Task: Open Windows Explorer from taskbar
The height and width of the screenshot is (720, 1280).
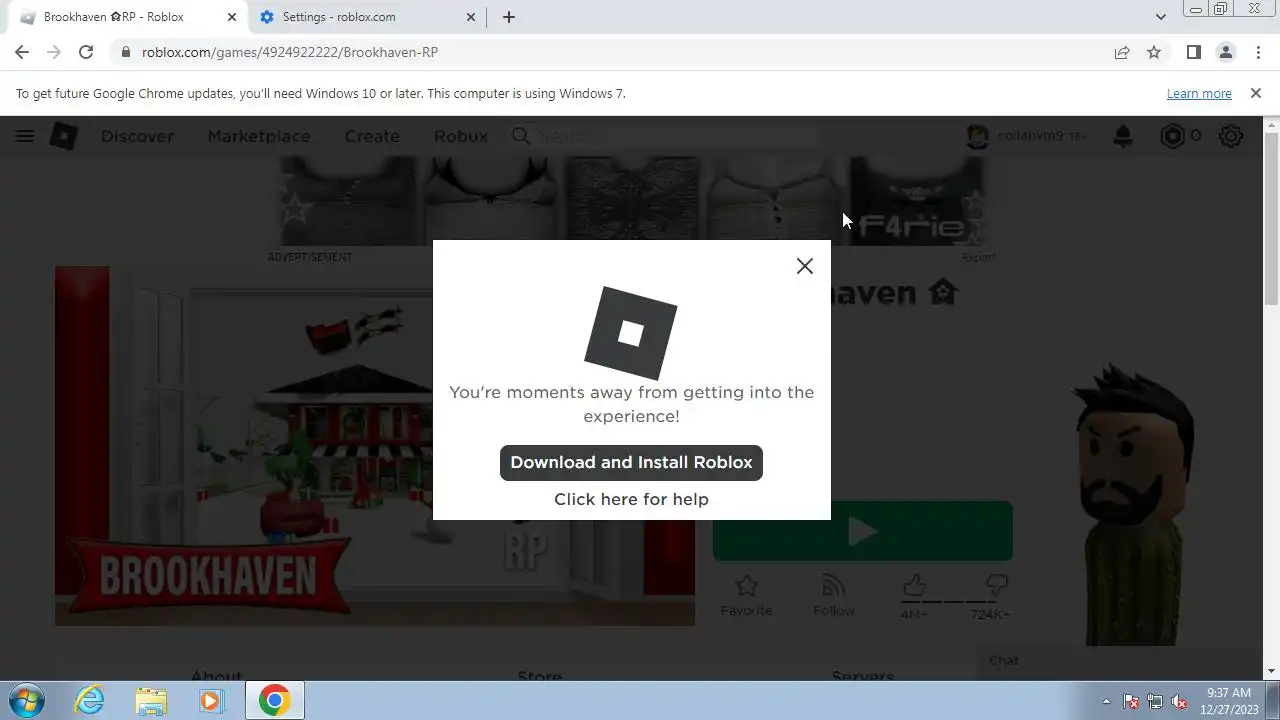Action: (151, 701)
